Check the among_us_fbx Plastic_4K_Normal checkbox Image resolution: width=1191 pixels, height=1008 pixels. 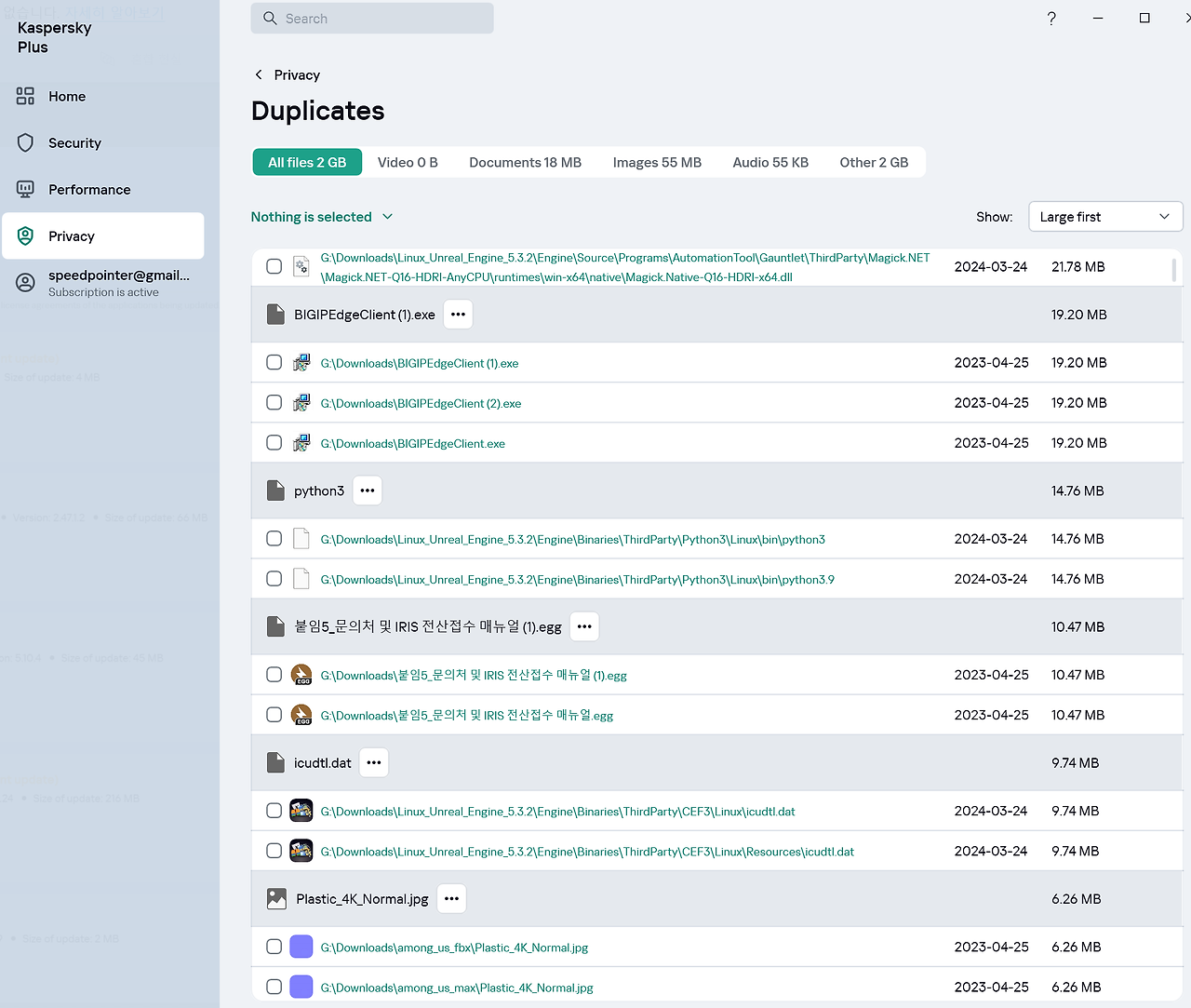[x=274, y=946]
